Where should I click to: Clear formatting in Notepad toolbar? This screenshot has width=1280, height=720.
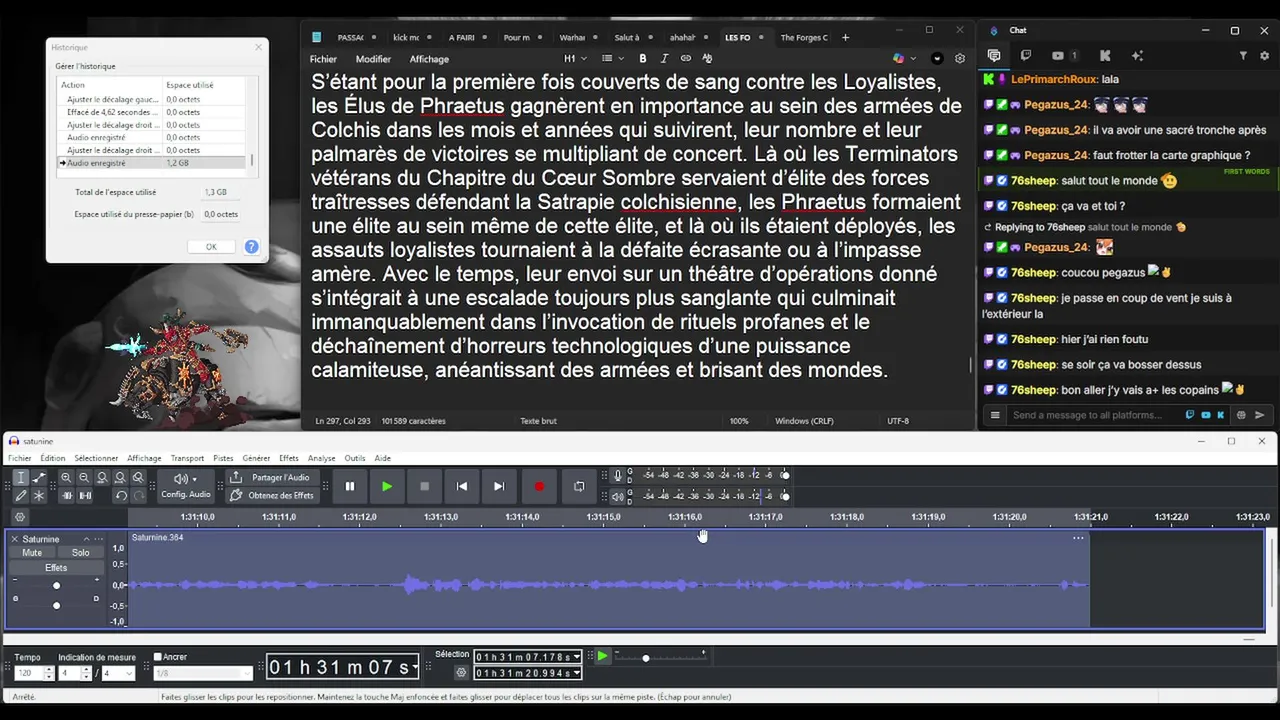coord(707,59)
